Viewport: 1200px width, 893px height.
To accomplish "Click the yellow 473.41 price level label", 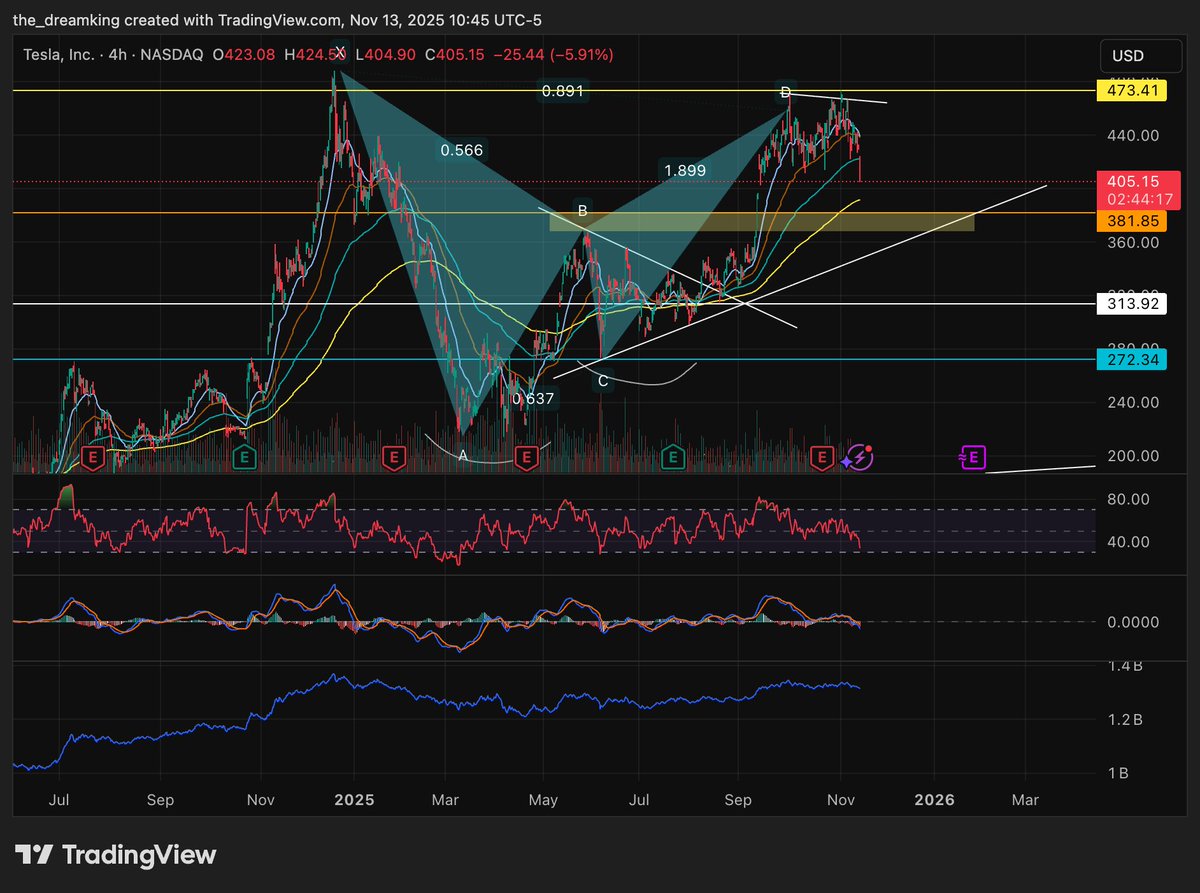I will click(1133, 90).
